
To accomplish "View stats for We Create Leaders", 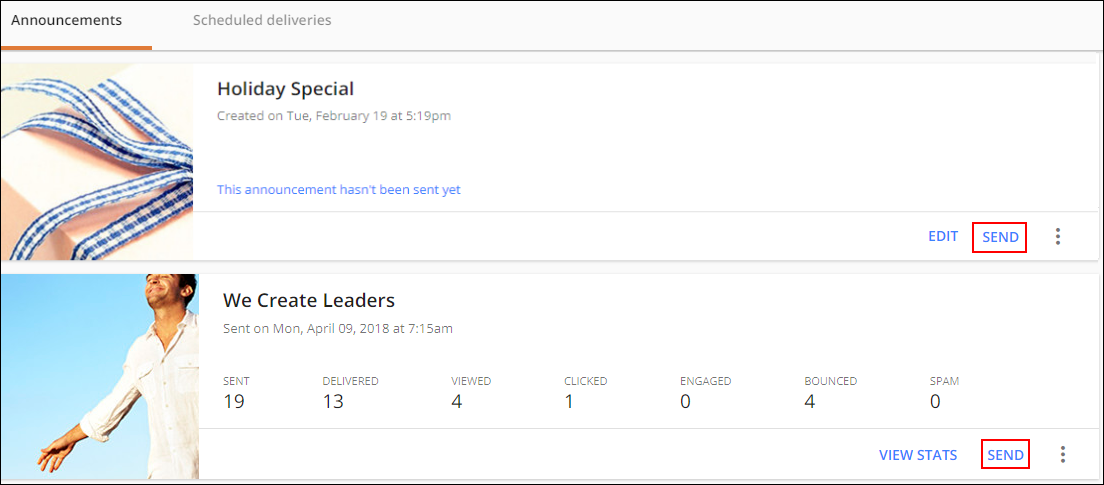I will (918, 455).
